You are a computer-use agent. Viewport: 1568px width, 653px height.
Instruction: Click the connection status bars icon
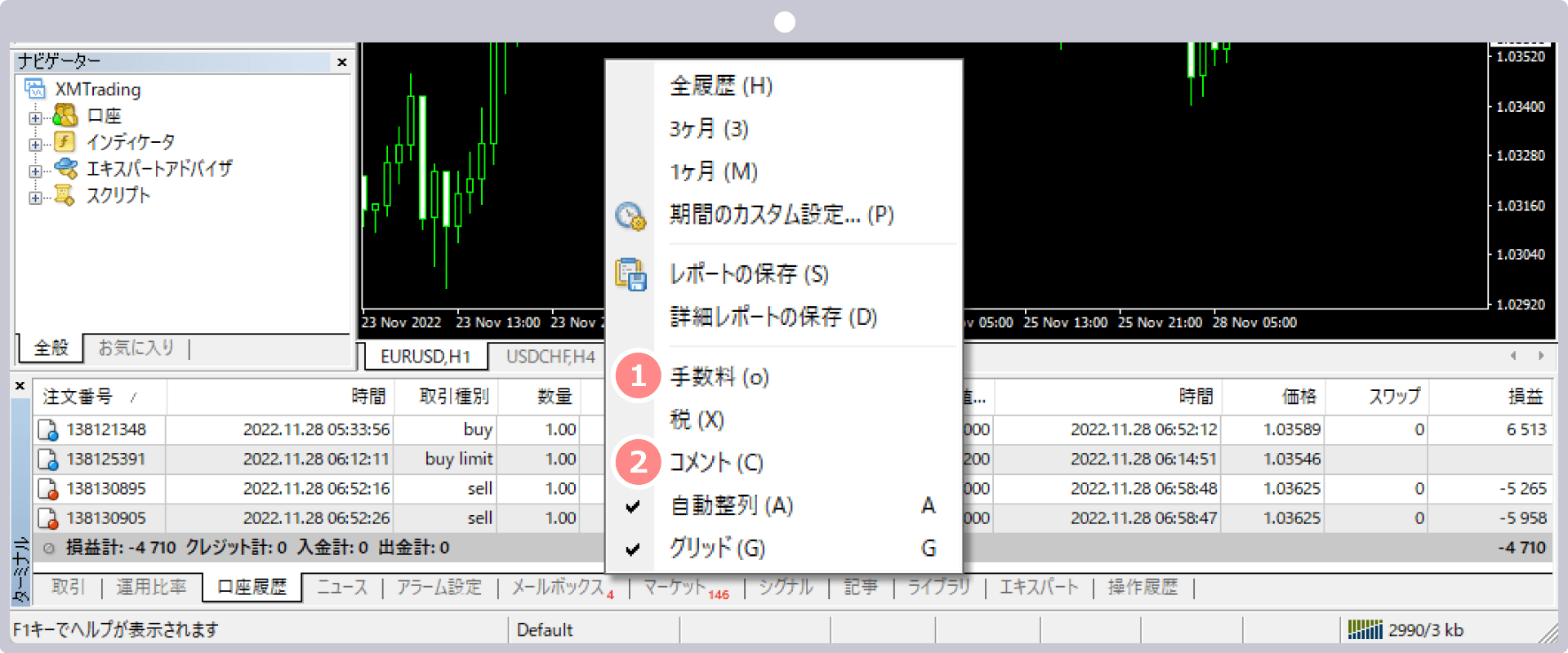[1365, 629]
